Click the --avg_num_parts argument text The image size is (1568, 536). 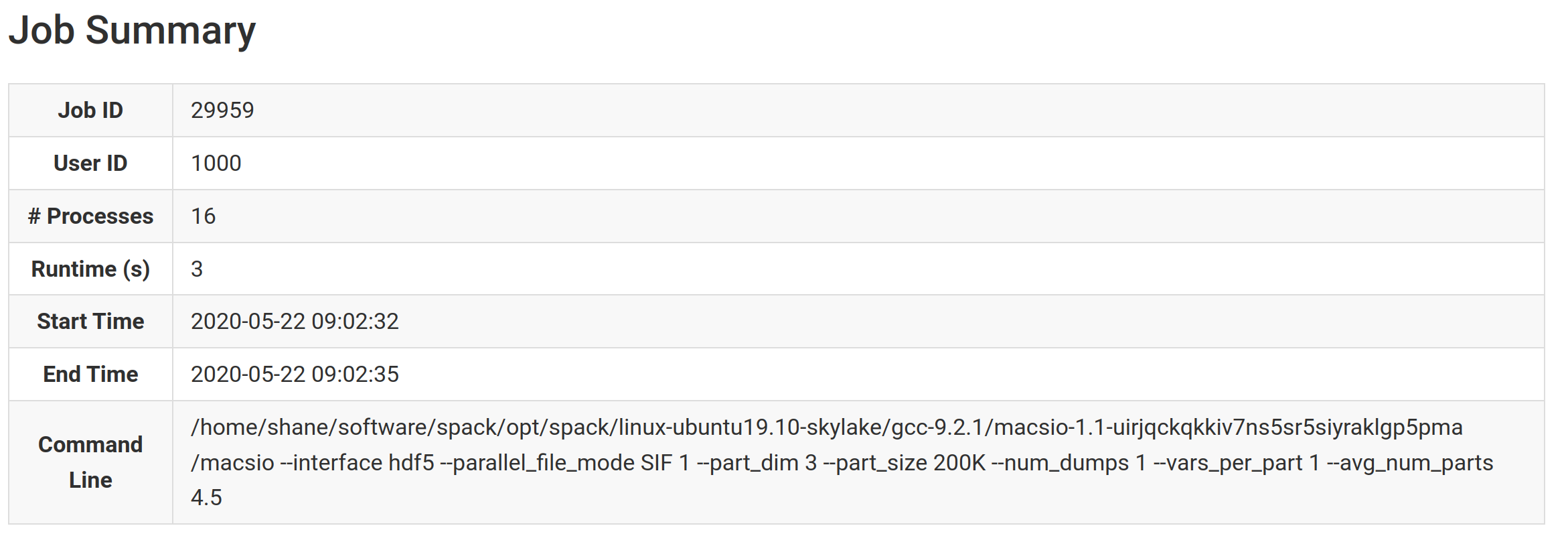(x=1411, y=463)
